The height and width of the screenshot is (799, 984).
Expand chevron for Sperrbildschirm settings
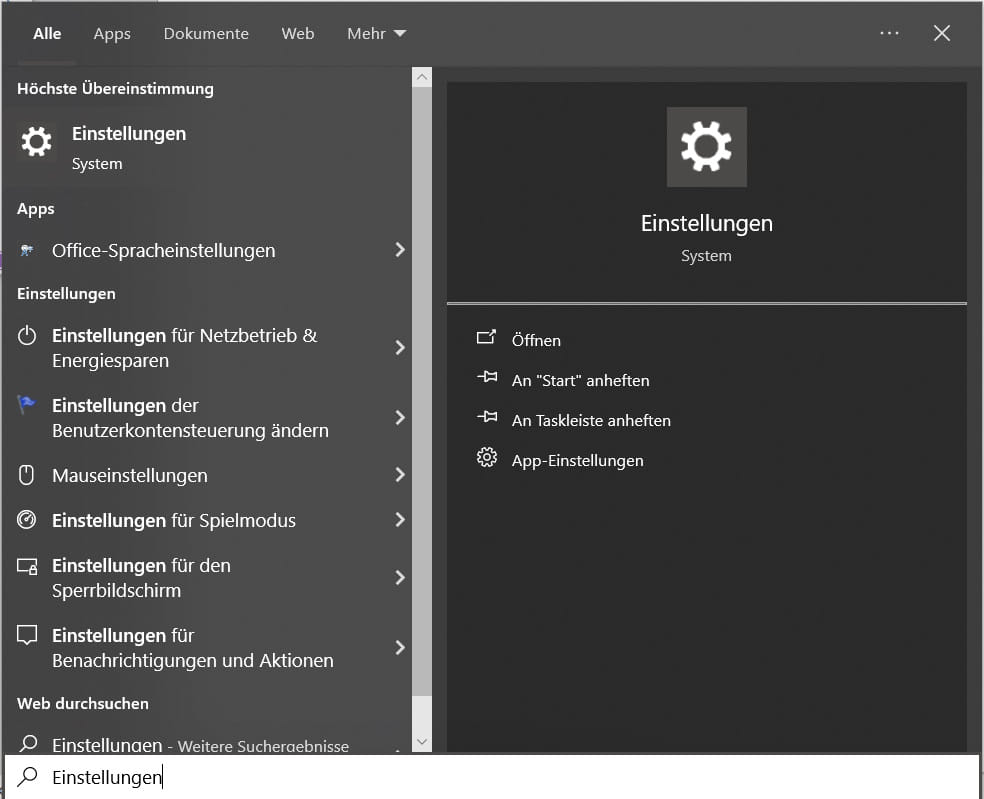click(400, 577)
